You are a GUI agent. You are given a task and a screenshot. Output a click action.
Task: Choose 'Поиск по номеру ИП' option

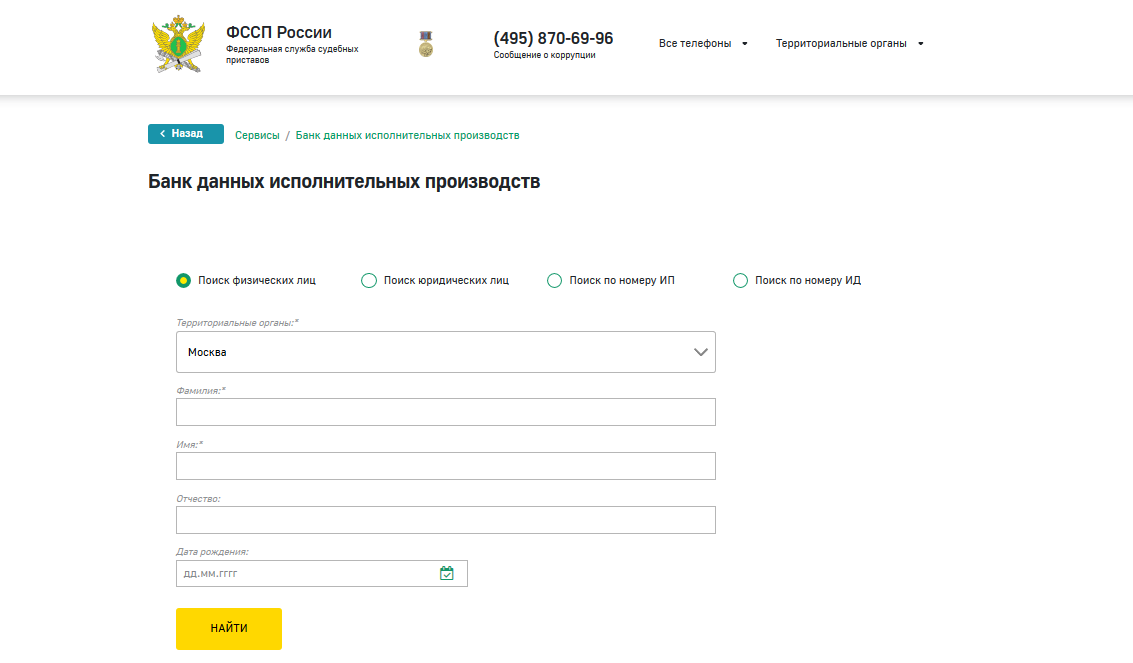555,281
